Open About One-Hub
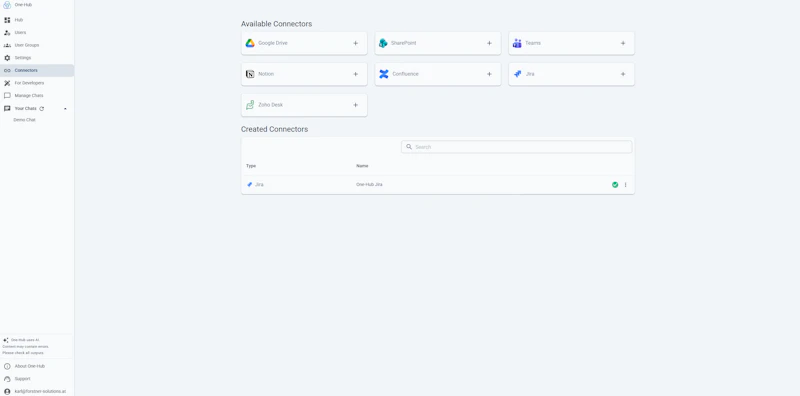800x396 pixels. [30, 366]
